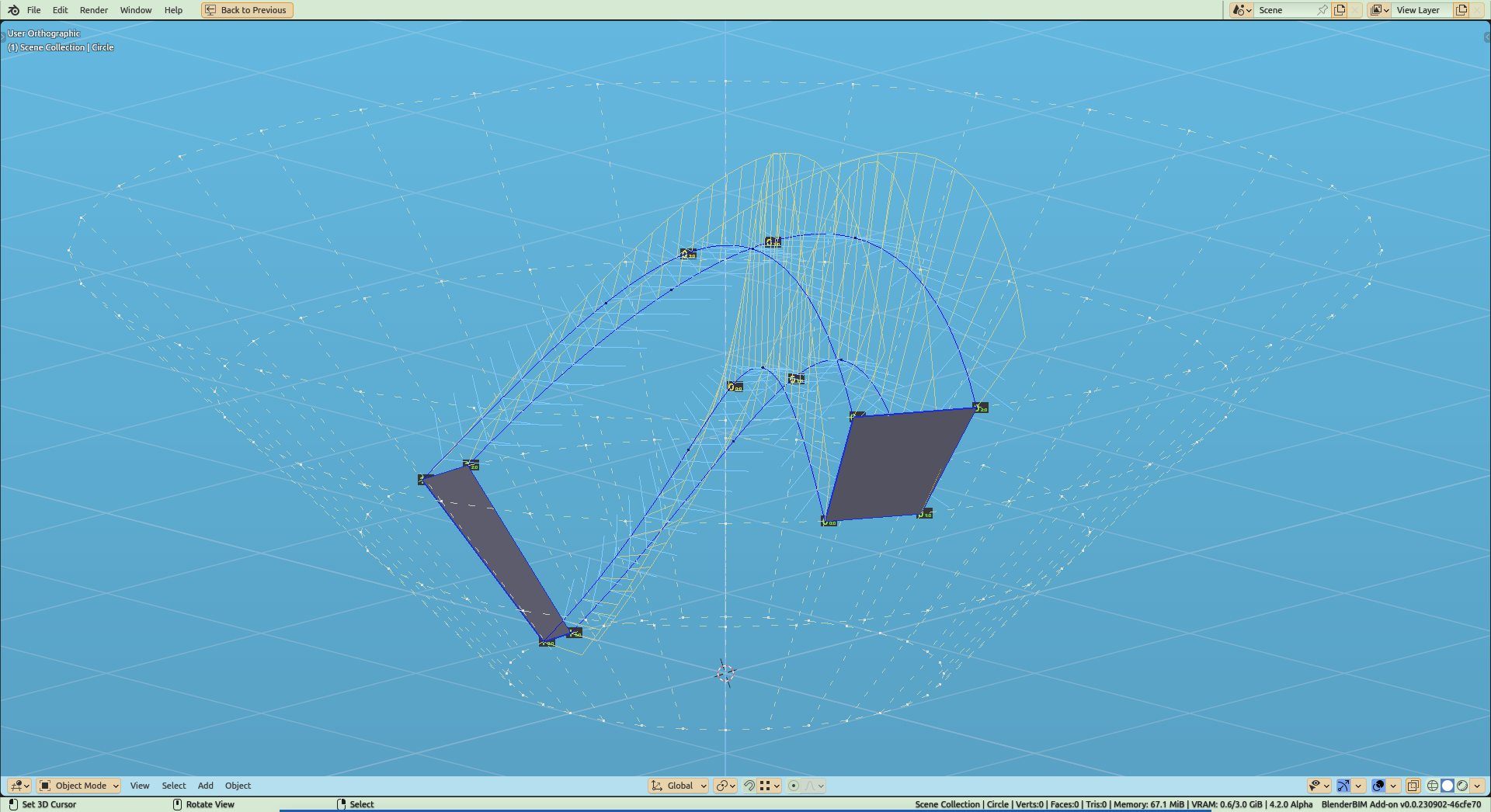Screen dimensions: 1491x812
Task: Select material preview shading
Action: pos(1462,786)
